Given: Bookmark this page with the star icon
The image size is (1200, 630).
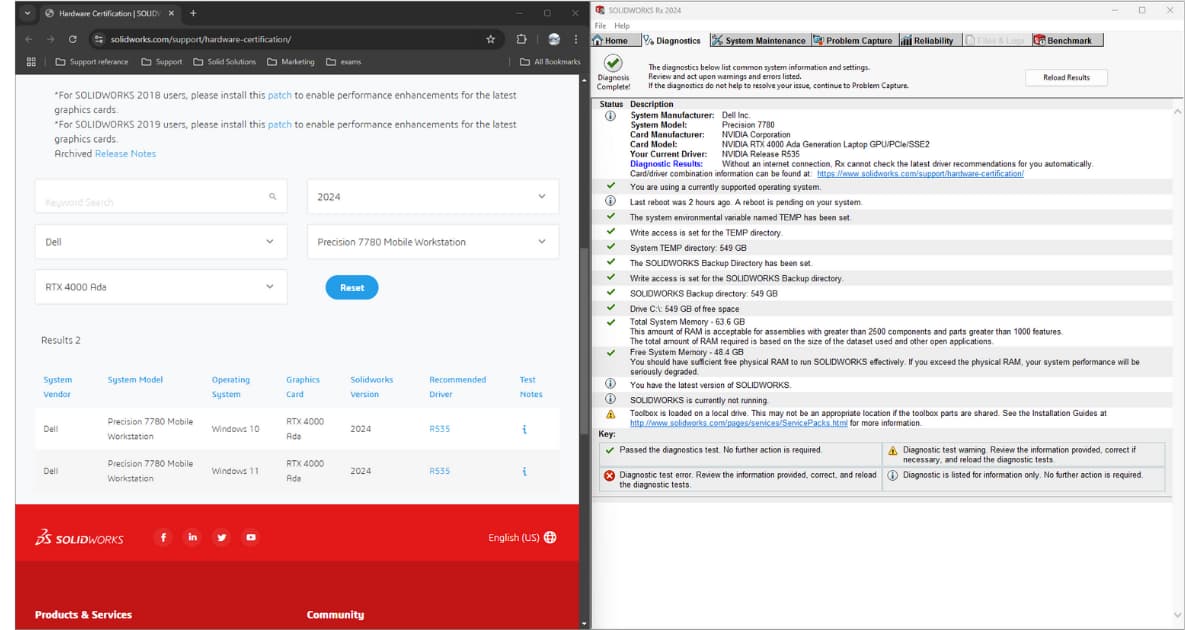Looking at the screenshot, I should [x=490, y=39].
